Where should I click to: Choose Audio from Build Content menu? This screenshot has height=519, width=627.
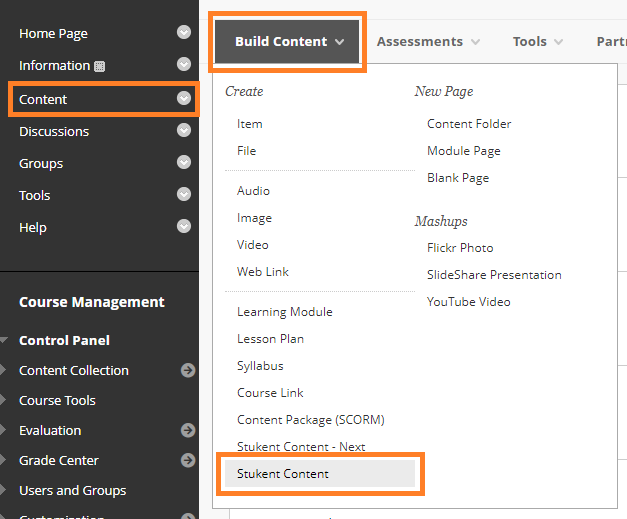253,191
